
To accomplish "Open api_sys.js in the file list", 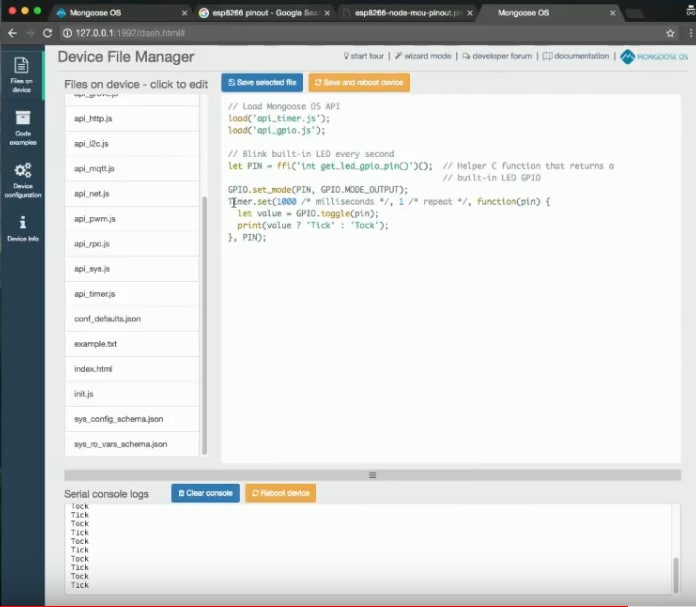I will coord(132,269).
